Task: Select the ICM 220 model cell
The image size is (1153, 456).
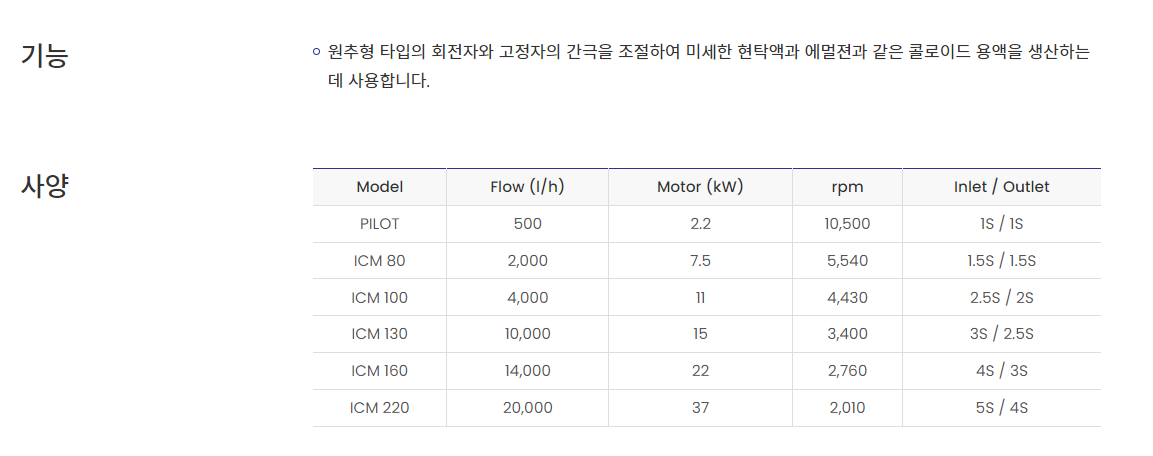Action: 379,407
